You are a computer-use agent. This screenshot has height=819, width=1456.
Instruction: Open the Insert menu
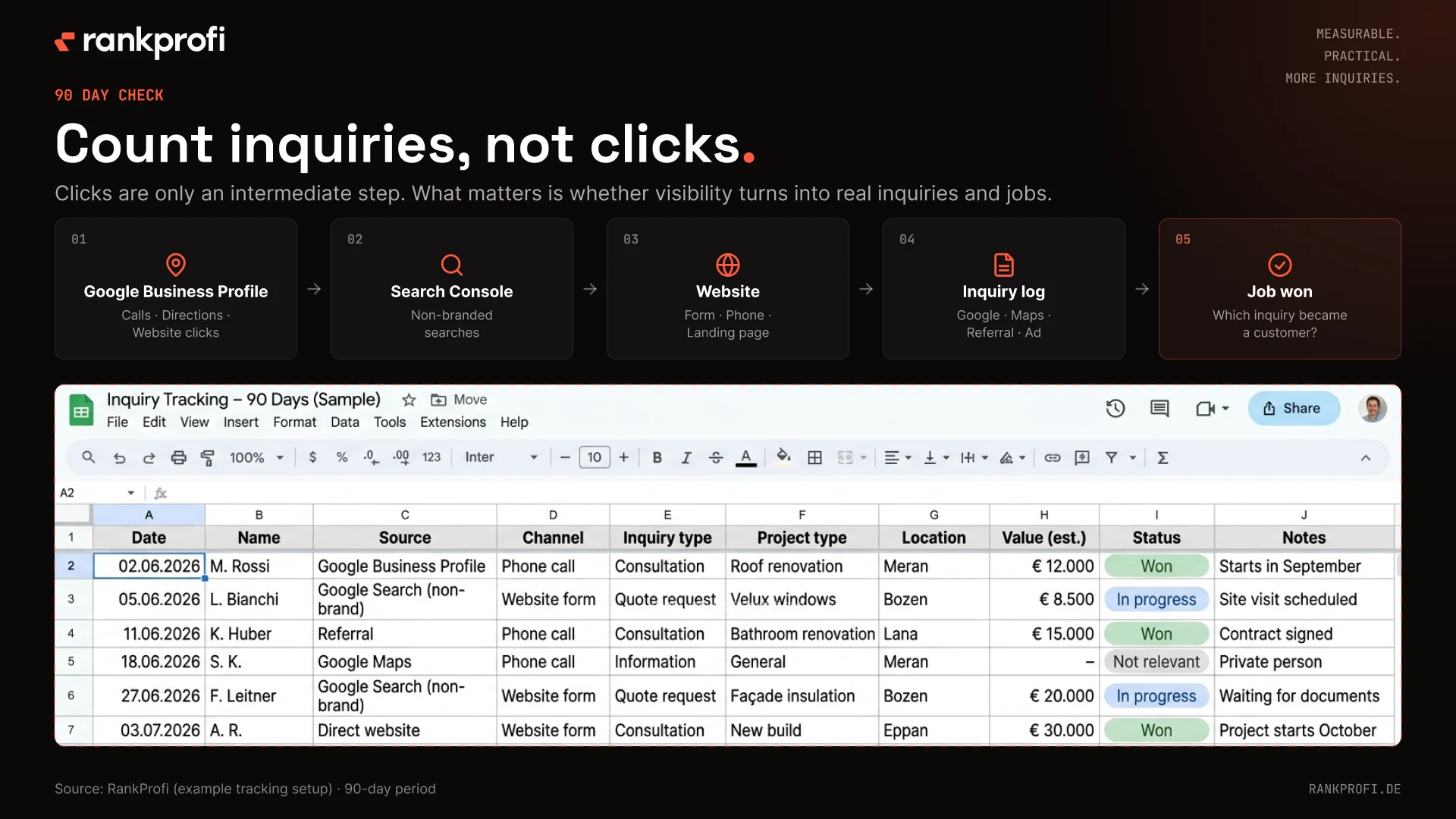point(241,422)
